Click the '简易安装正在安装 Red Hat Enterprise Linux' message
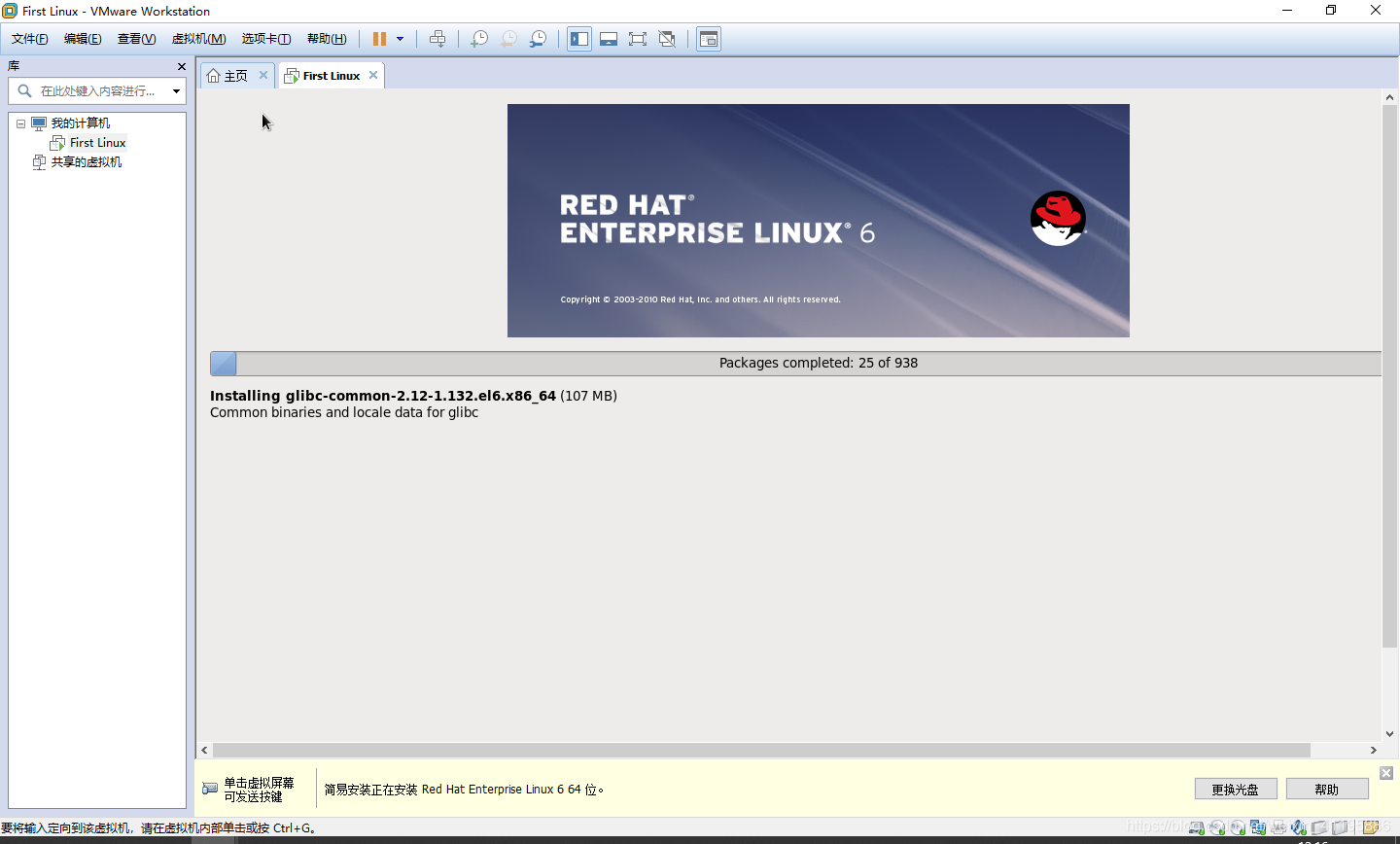Viewport: 1400px width, 844px height. [x=465, y=790]
